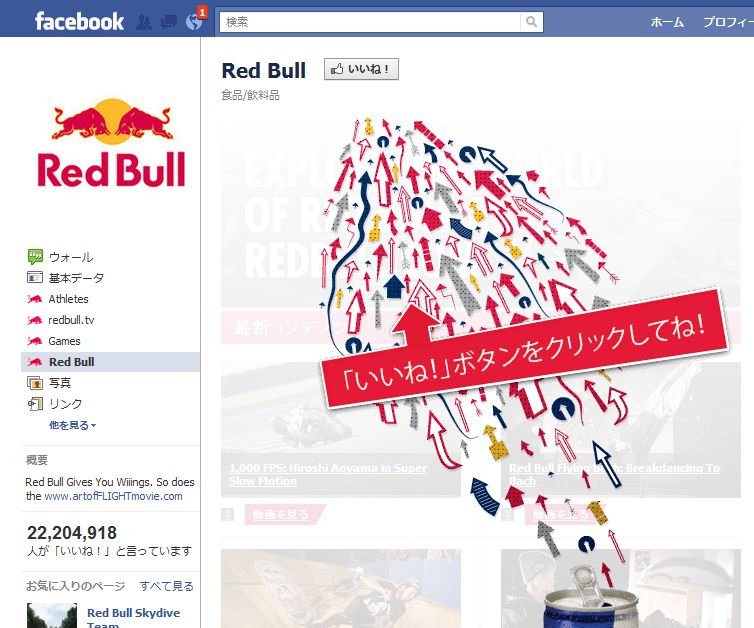Open the messages icon in header
Image resolution: width=754 pixels, height=628 pixels.
point(168,22)
